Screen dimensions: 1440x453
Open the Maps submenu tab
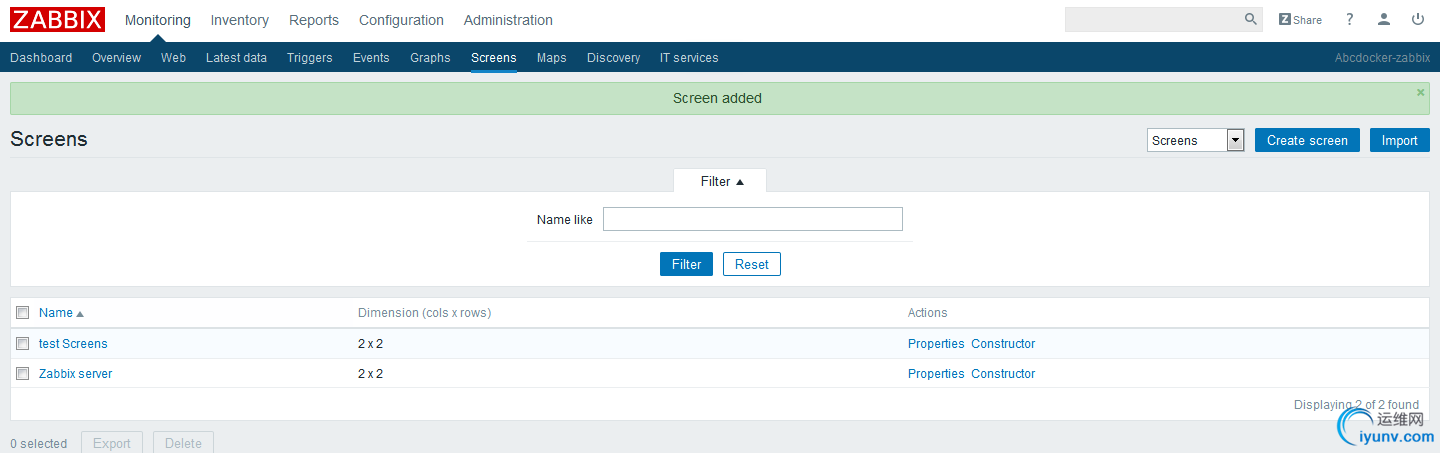click(551, 58)
